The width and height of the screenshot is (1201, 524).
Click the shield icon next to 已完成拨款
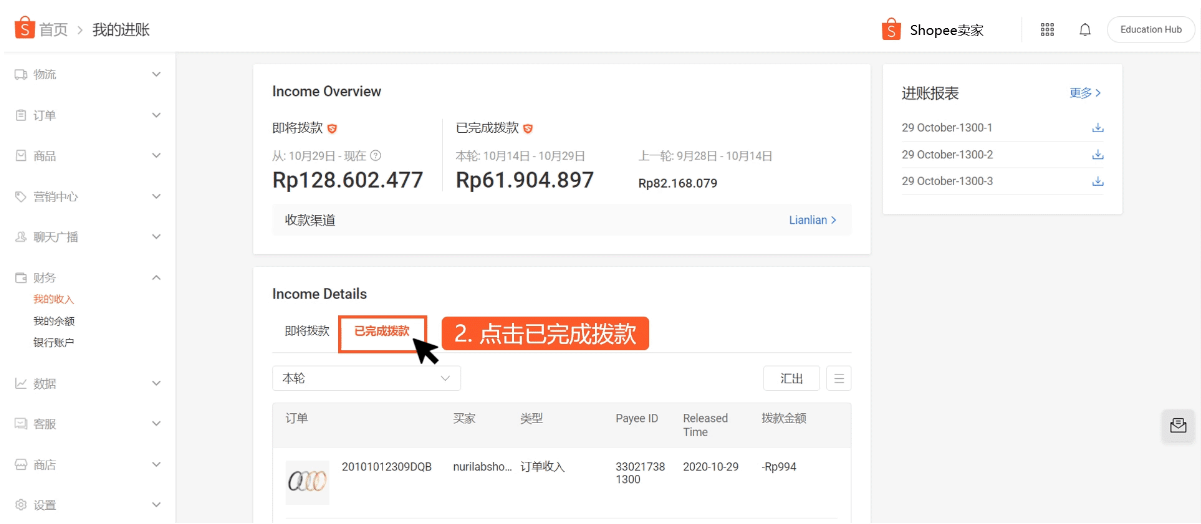point(528,128)
